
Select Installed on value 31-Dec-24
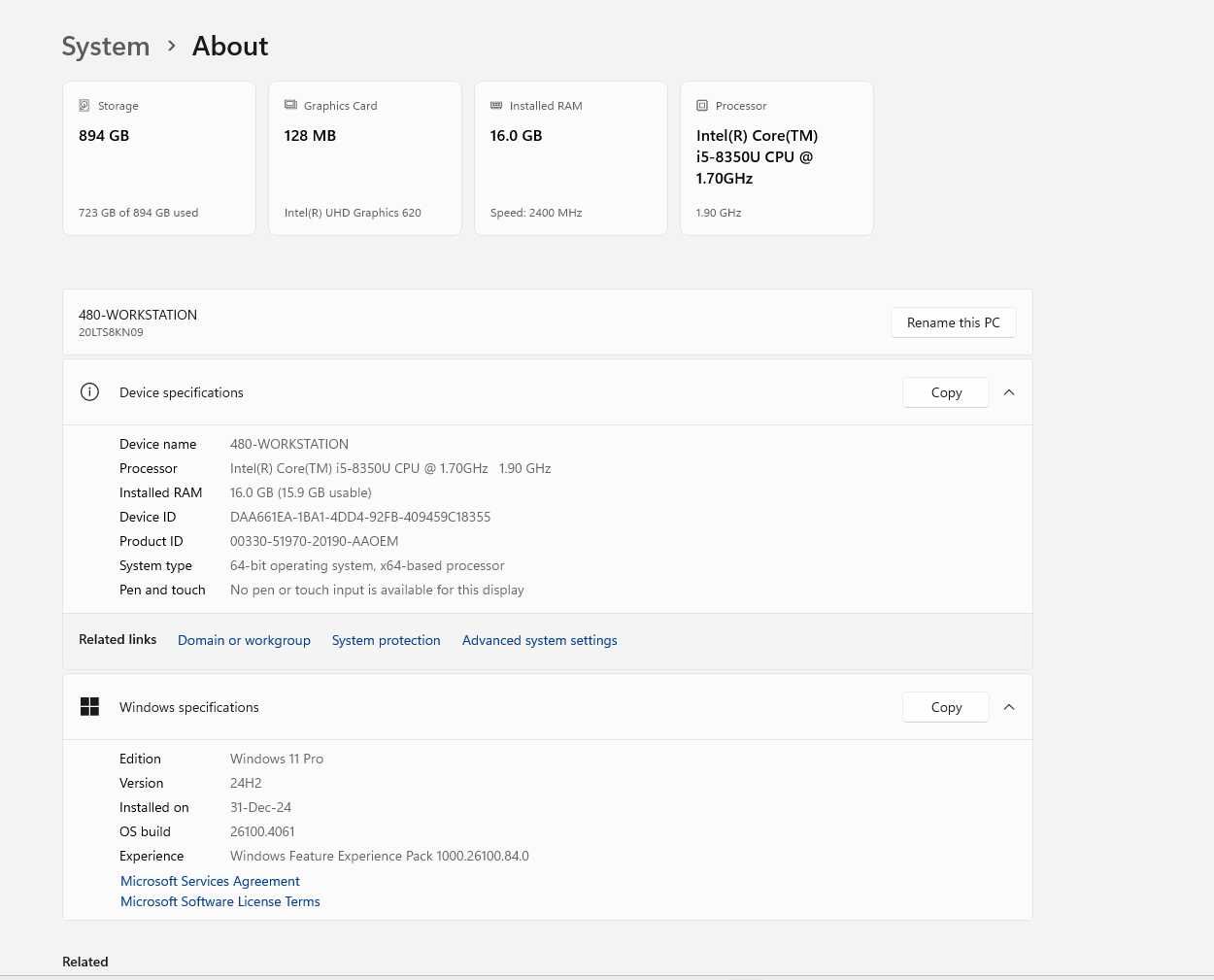click(260, 807)
